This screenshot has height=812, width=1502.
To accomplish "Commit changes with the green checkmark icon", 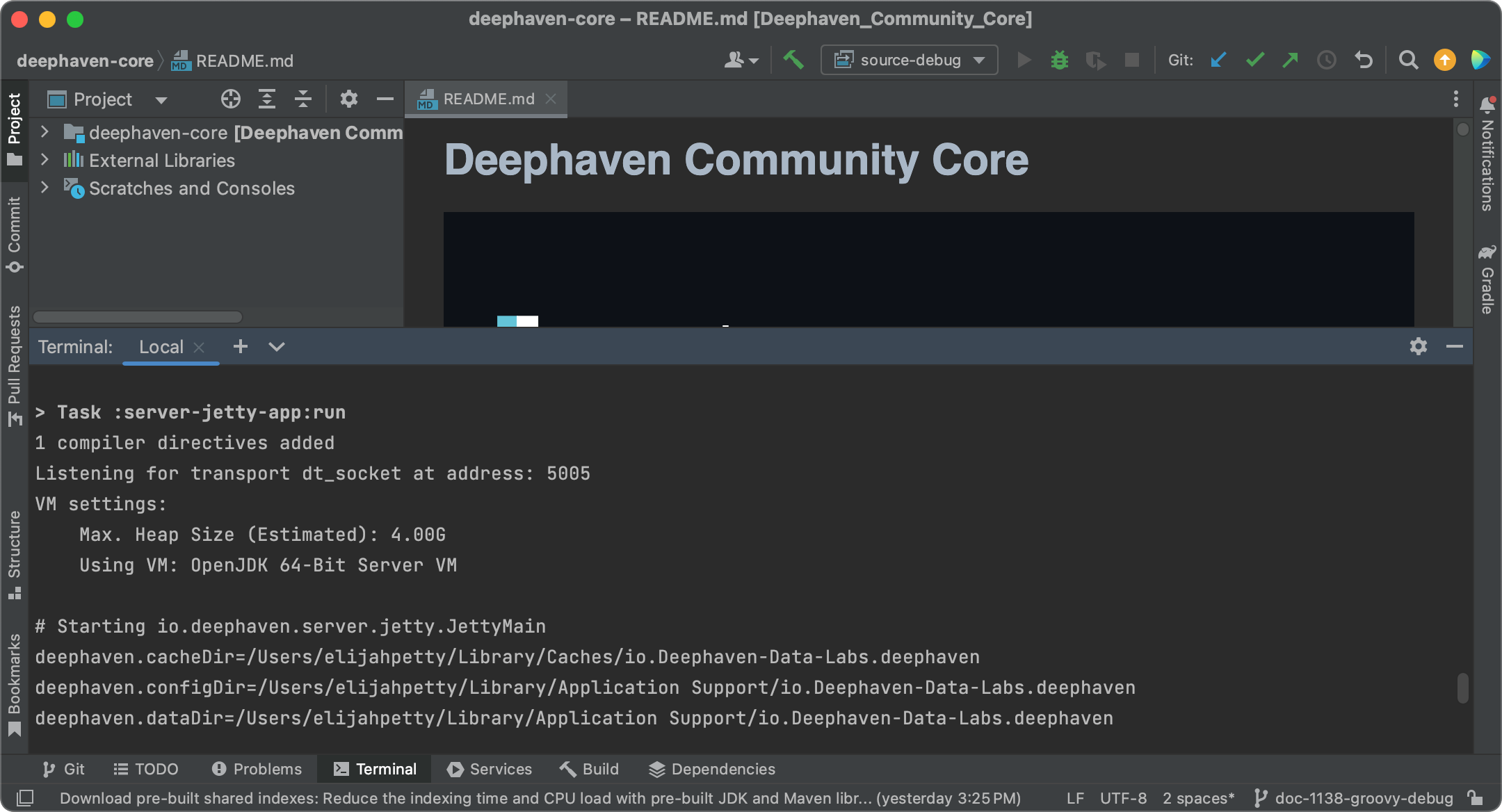I will pos(1254,60).
